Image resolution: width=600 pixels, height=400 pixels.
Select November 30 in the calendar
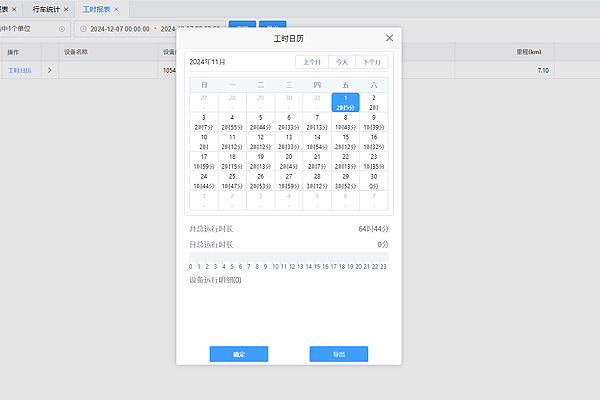[374, 180]
